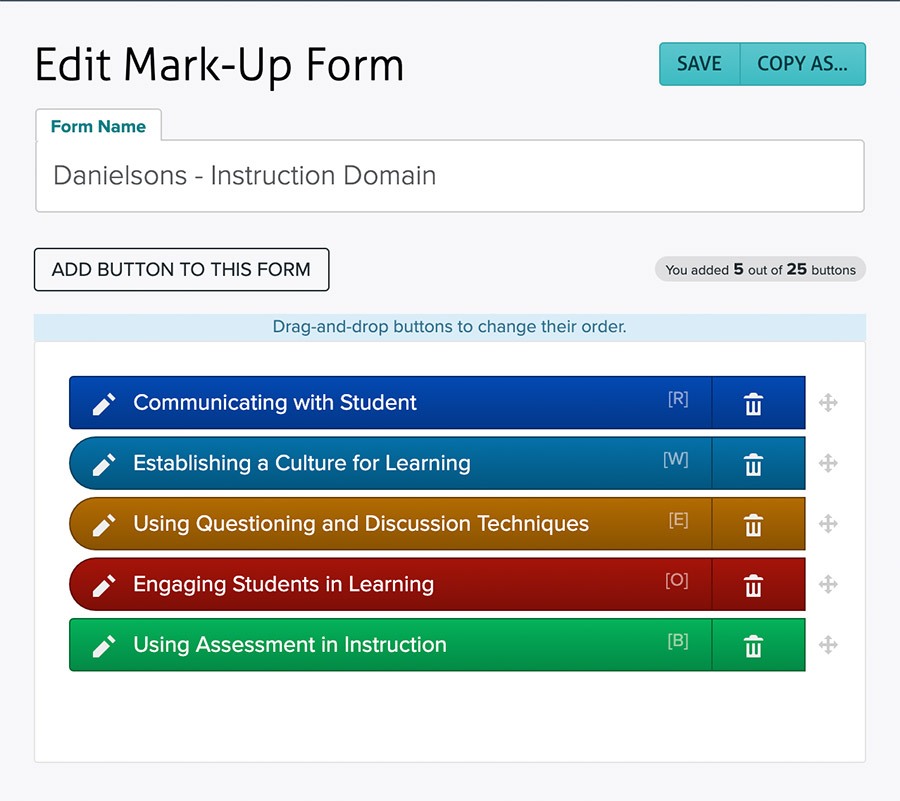This screenshot has height=801, width=900.
Task: Click pencil icon on Engaging Students in Learning
Action: click(104, 585)
